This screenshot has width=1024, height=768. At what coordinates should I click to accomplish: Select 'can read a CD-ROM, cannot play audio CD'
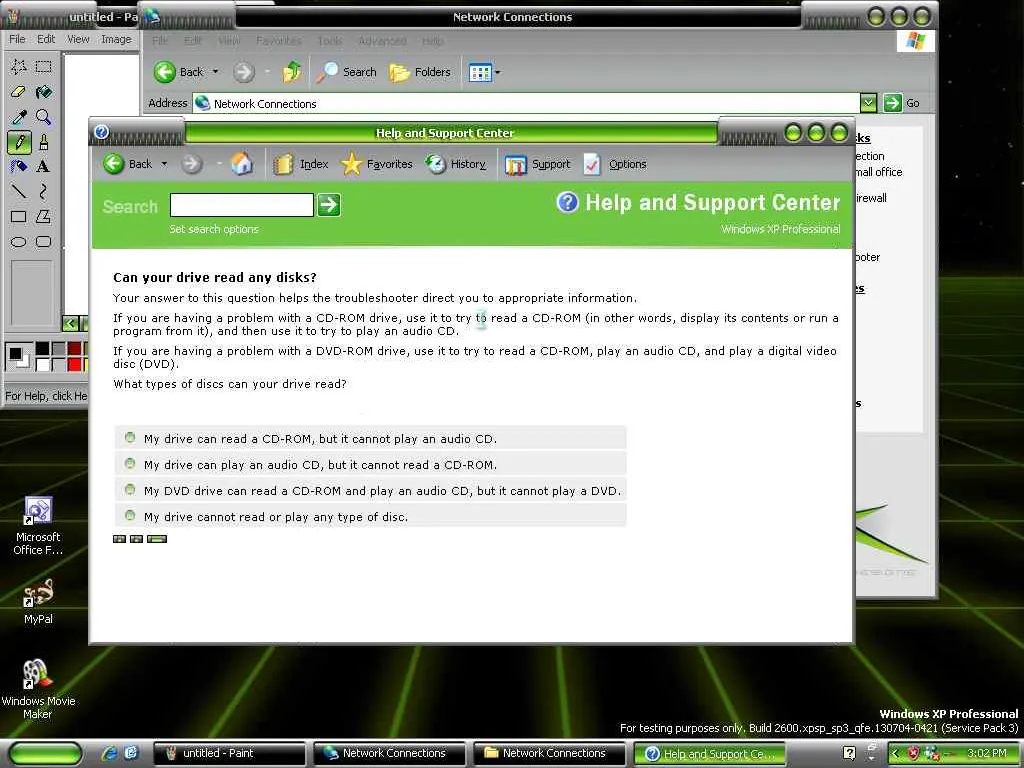tap(130, 438)
